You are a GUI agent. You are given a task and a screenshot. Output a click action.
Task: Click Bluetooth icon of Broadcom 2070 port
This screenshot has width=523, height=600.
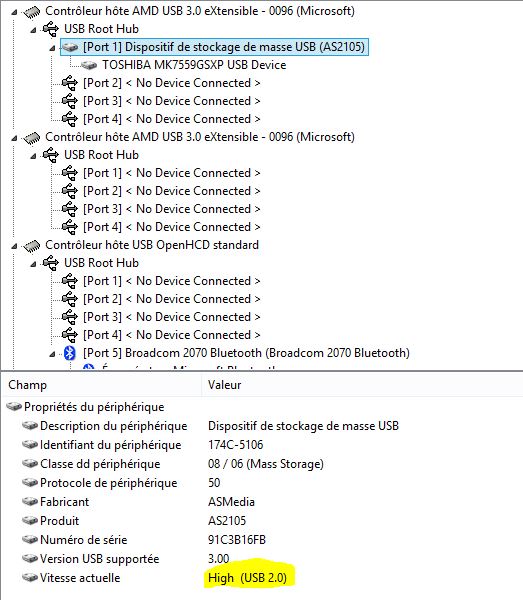coord(70,353)
